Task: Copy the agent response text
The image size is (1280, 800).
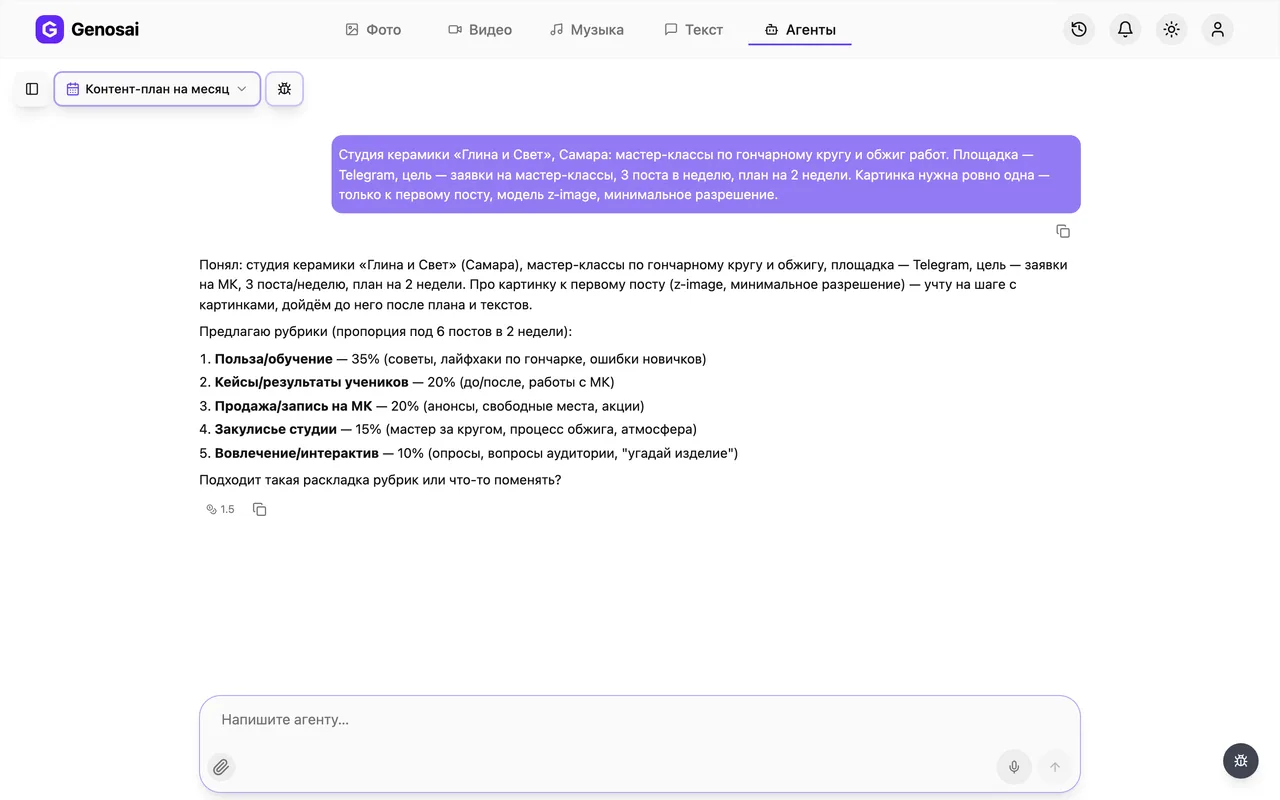Action: [x=259, y=509]
